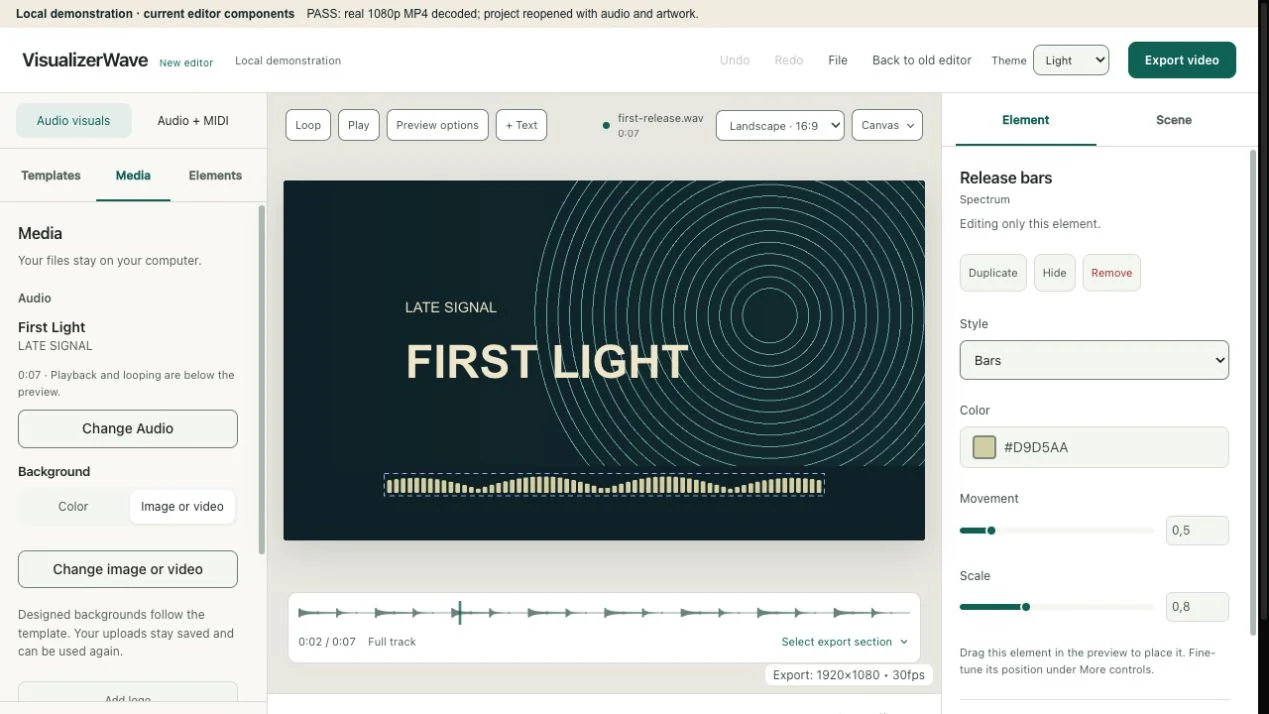Open the Theme dropdown set to Light
Image resolution: width=1269 pixels, height=714 pixels.
tap(1071, 60)
